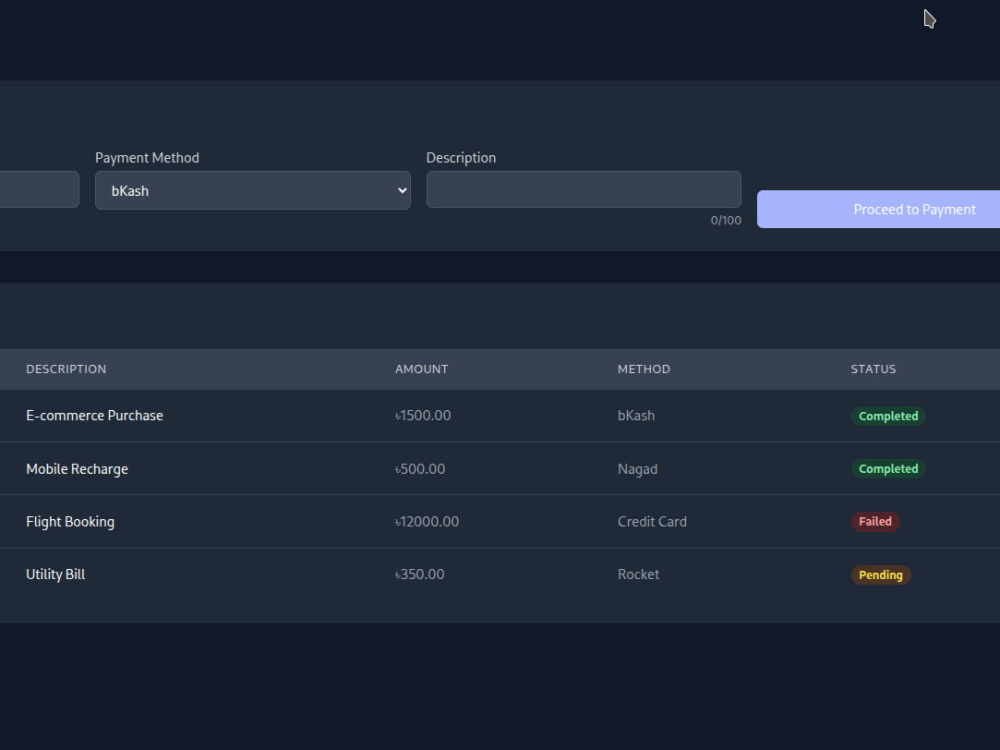1000x750 pixels.
Task: Click the 350.00 amount cell
Action: click(x=420, y=575)
